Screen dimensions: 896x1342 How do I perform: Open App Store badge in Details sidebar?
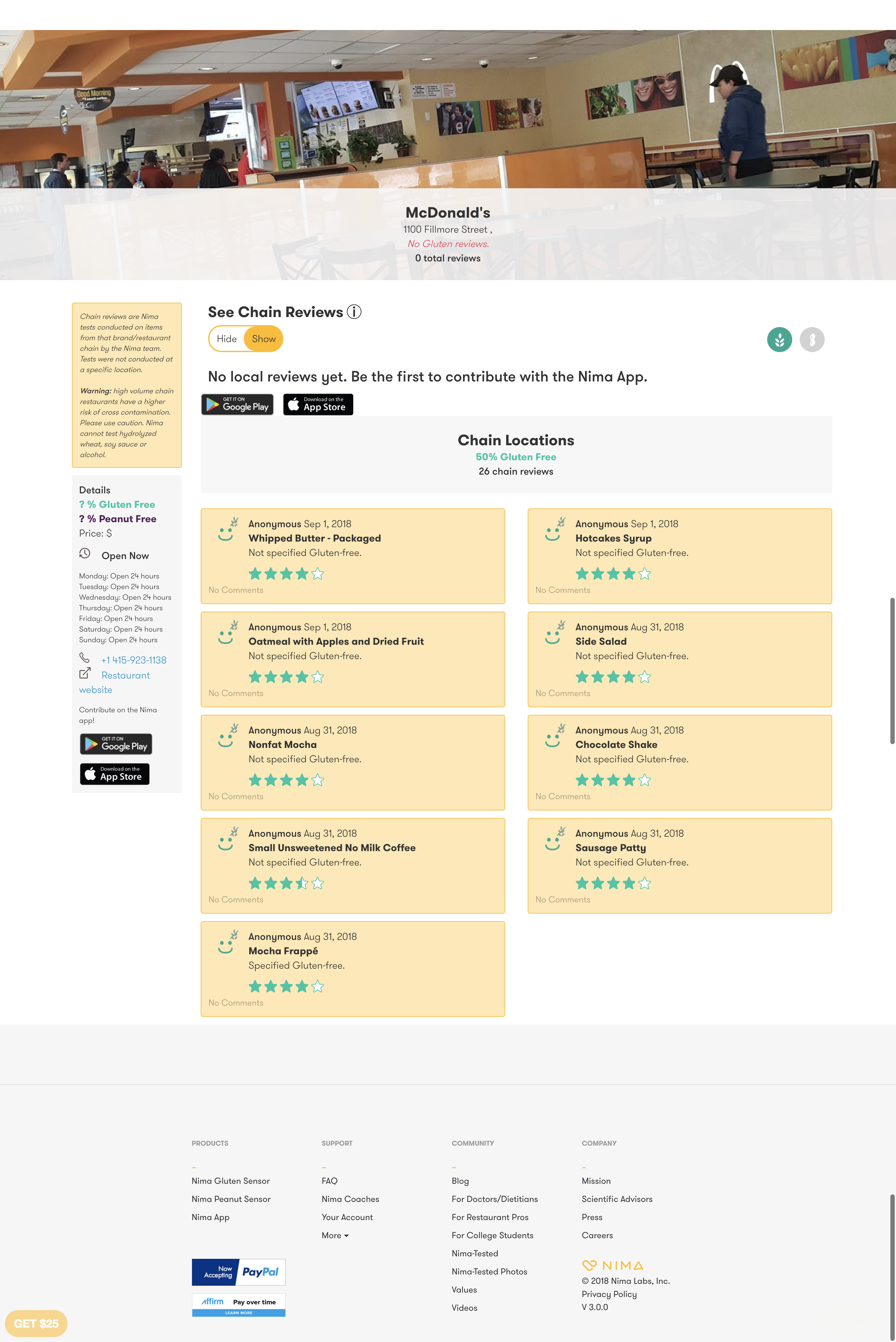pos(115,774)
